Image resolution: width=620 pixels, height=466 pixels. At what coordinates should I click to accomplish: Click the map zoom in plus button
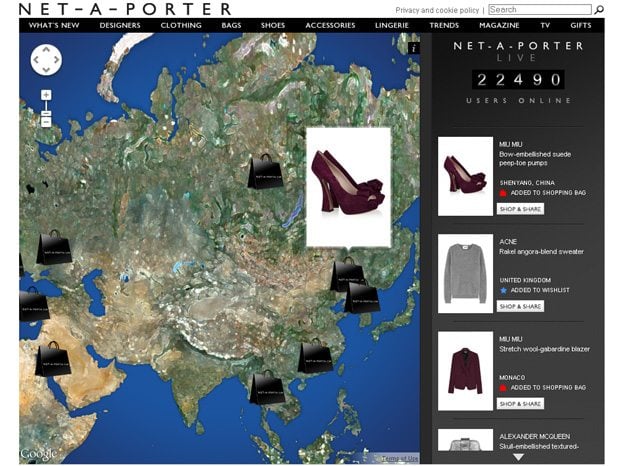point(46,96)
